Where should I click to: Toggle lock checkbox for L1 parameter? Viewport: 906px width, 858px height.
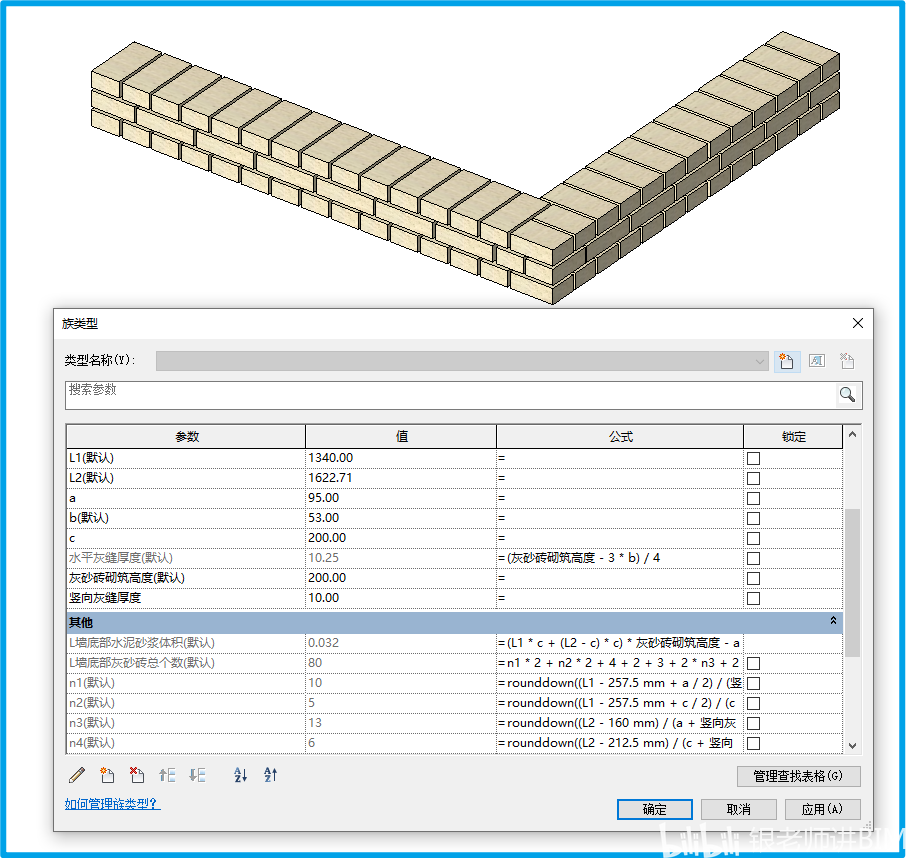pos(753,458)
